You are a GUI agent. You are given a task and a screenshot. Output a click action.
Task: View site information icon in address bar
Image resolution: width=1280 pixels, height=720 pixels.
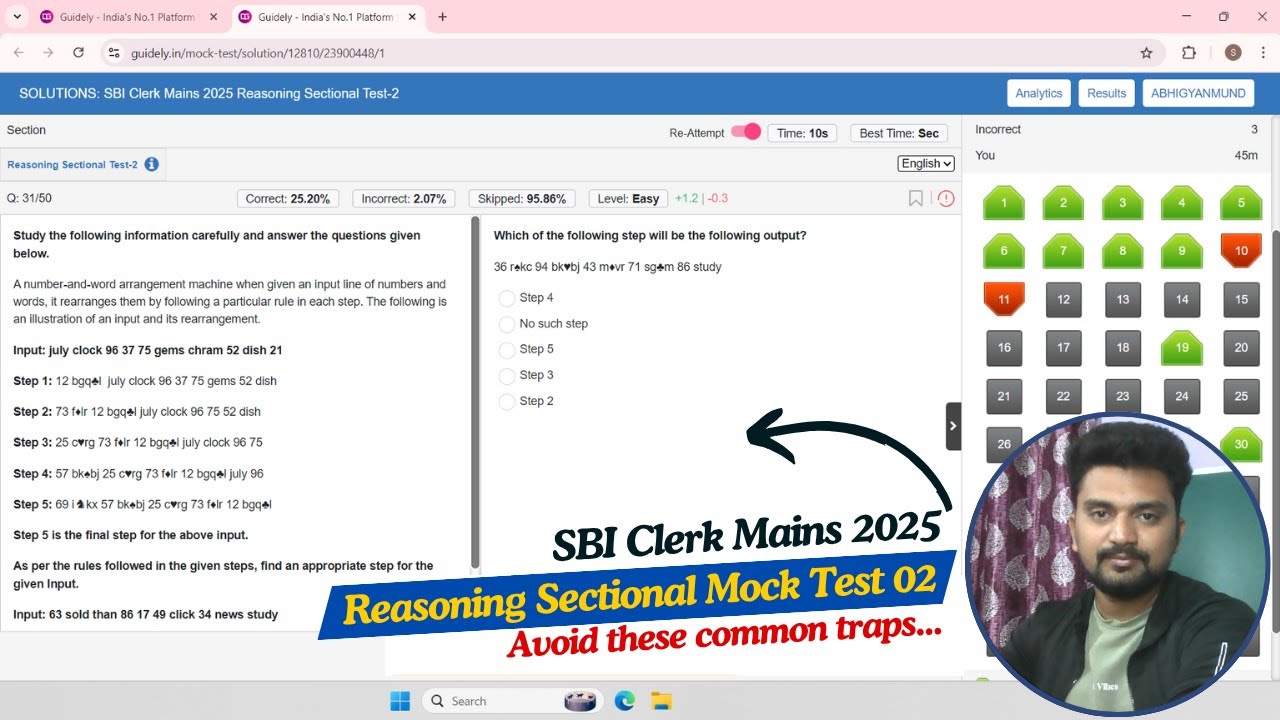114,53
